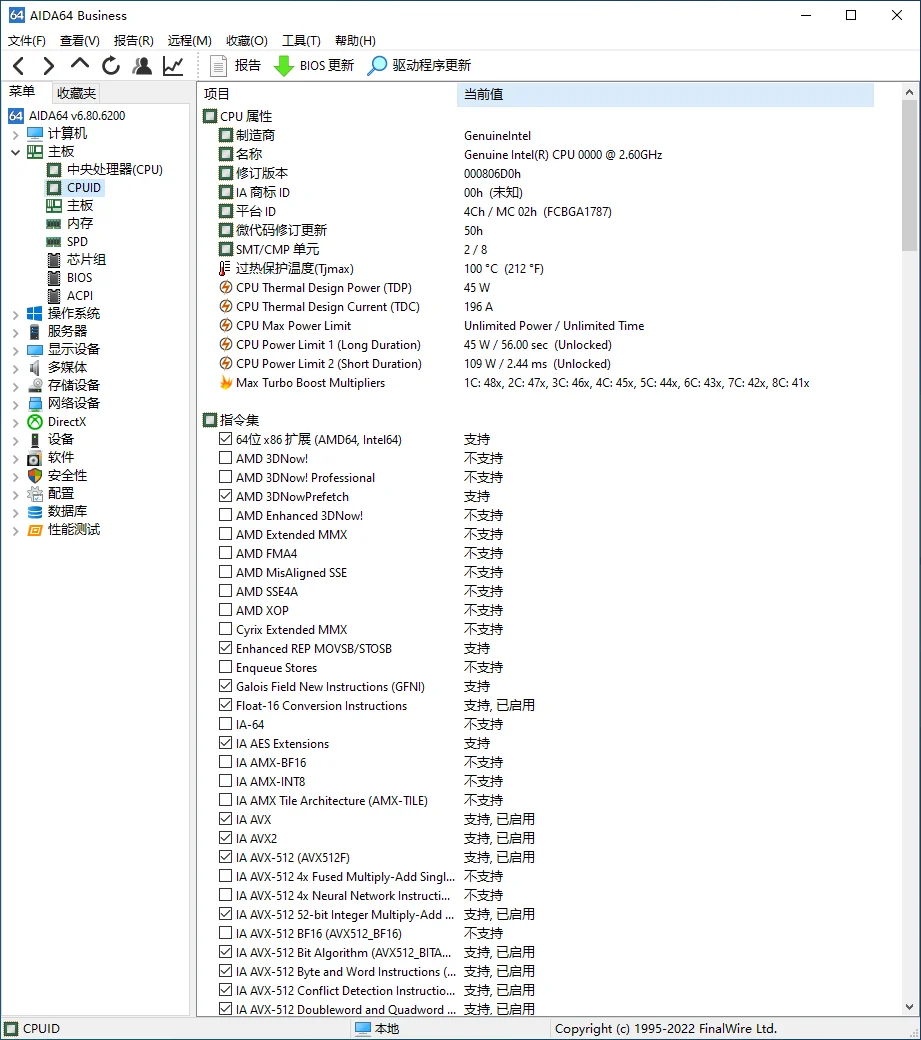Click the scrollbar down arrow
The image size is (921, 1040).
point(910,1008)
